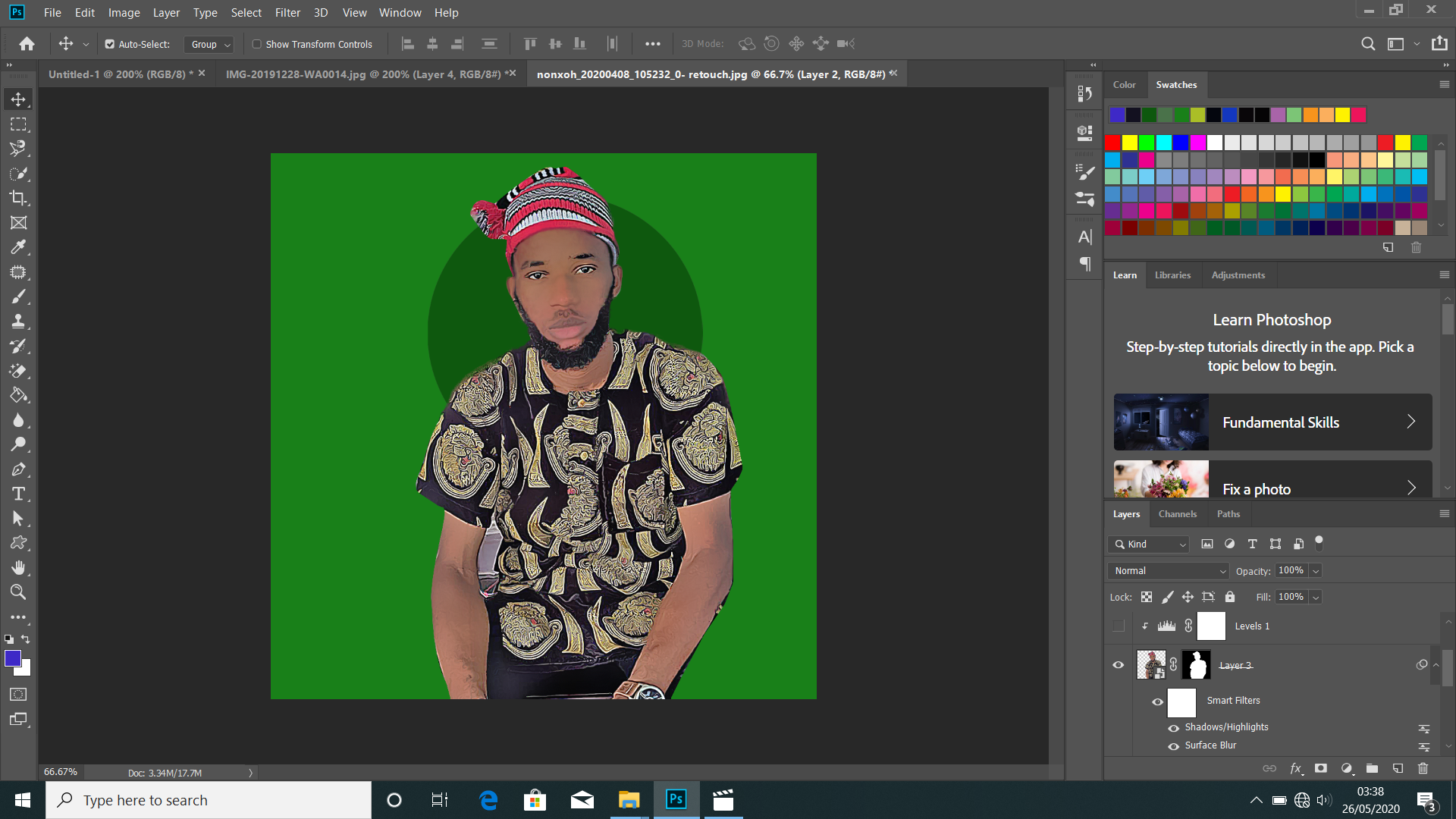Open the Search icon in options bar

pyautogui.click(x=1368, y=44)
